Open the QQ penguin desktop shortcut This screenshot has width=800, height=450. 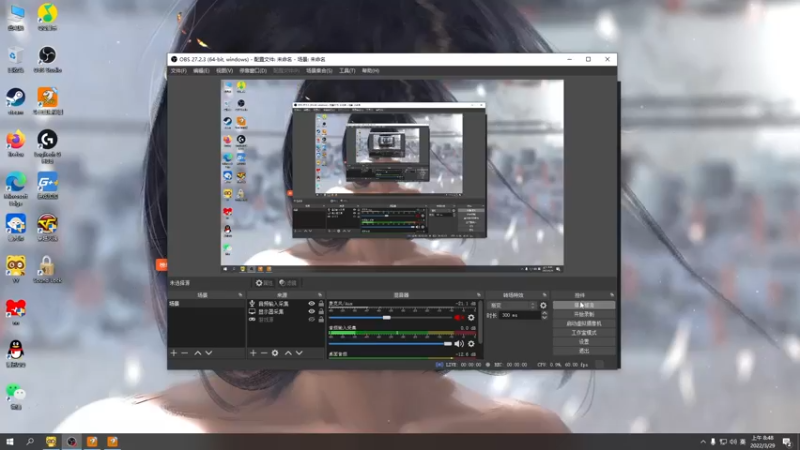(x=16, y=354)
